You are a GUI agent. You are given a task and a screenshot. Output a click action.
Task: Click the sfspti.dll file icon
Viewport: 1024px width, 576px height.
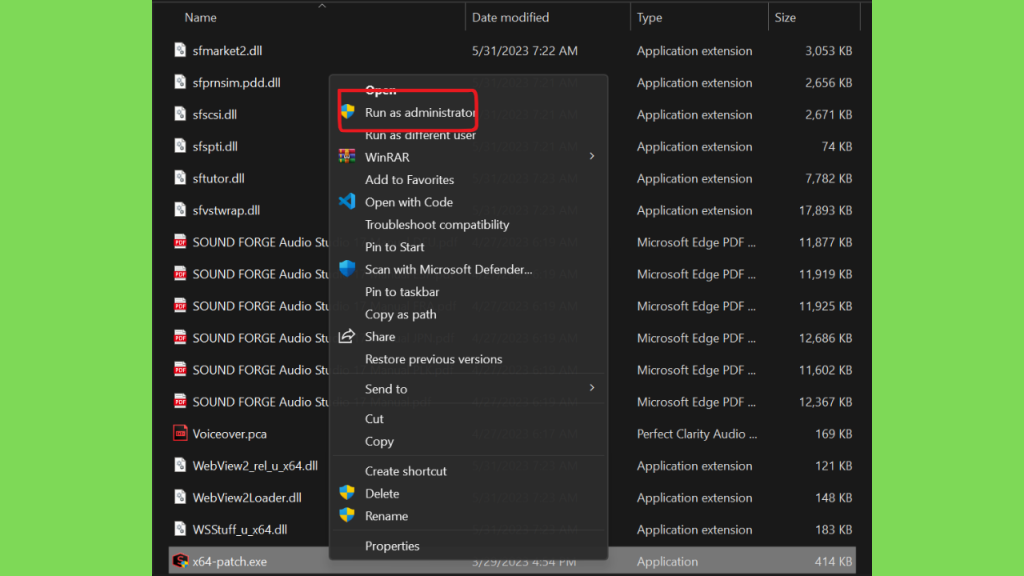pyautogui.click(x=180, y=146)
